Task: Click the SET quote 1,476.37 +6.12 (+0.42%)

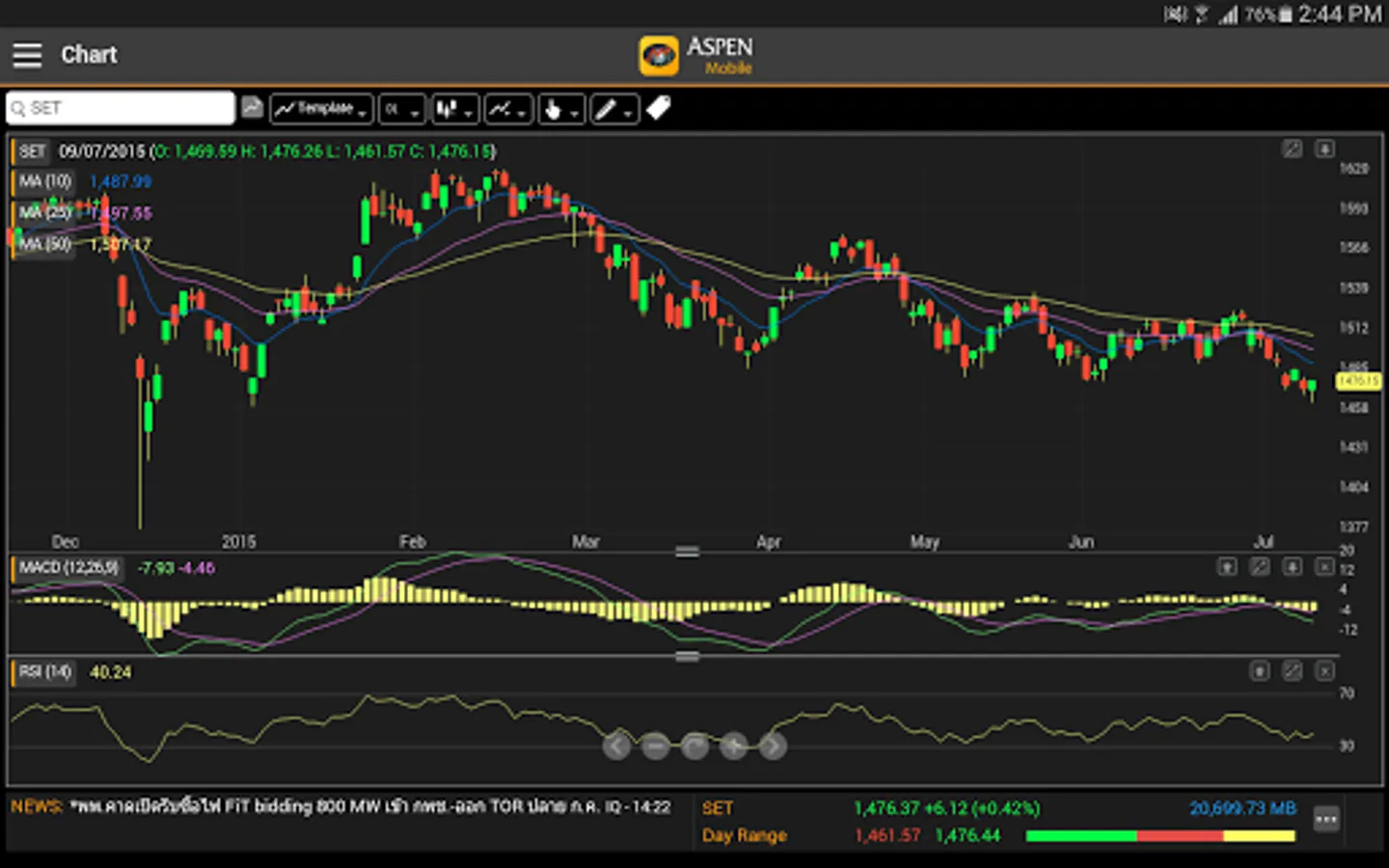Action: pos(946,808)
